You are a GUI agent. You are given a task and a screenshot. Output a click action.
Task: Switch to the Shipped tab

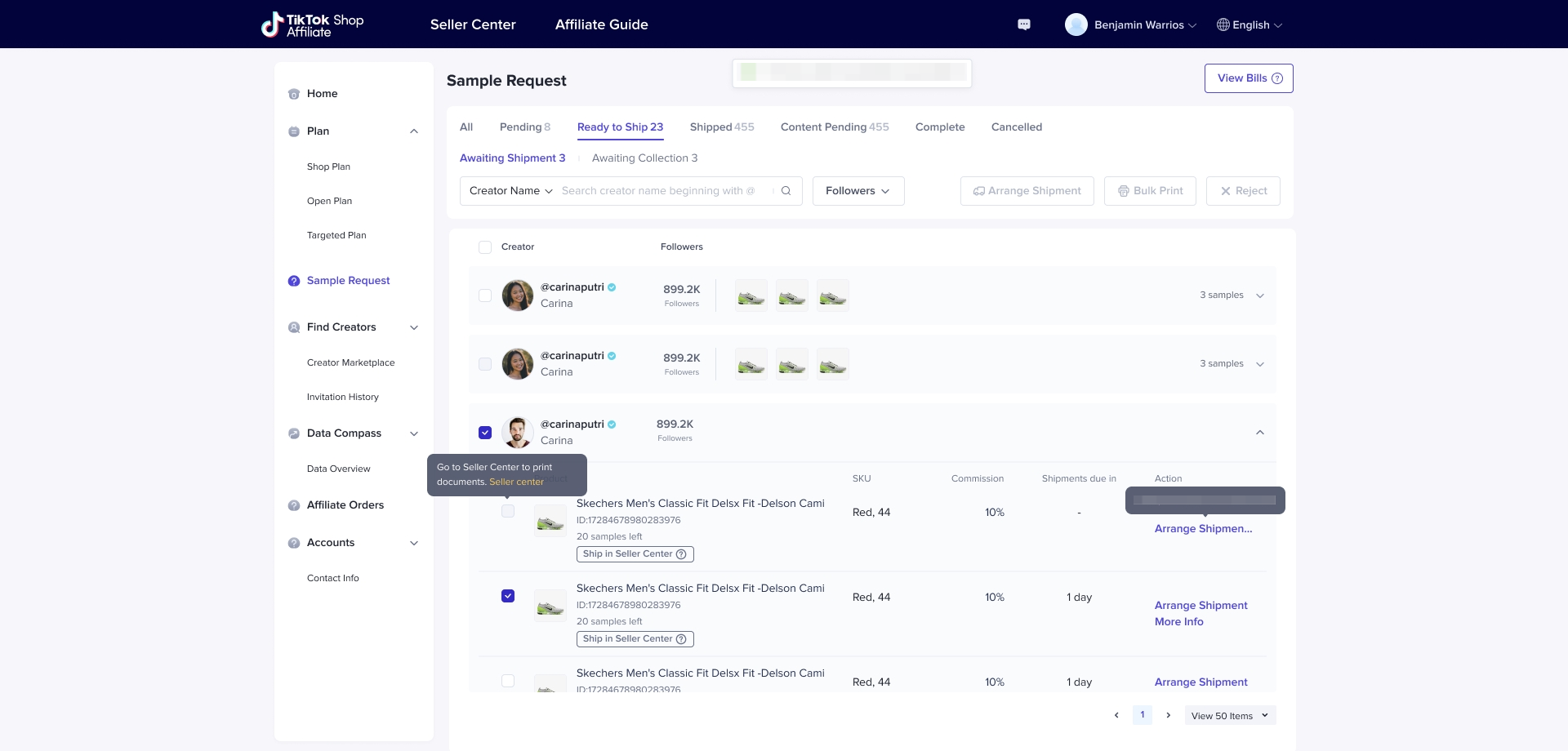tap(722, 127)
